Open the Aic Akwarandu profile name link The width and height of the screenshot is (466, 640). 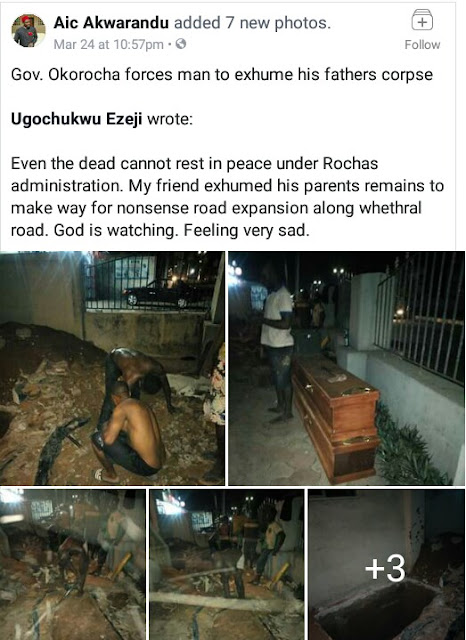[x=111, y=23]
